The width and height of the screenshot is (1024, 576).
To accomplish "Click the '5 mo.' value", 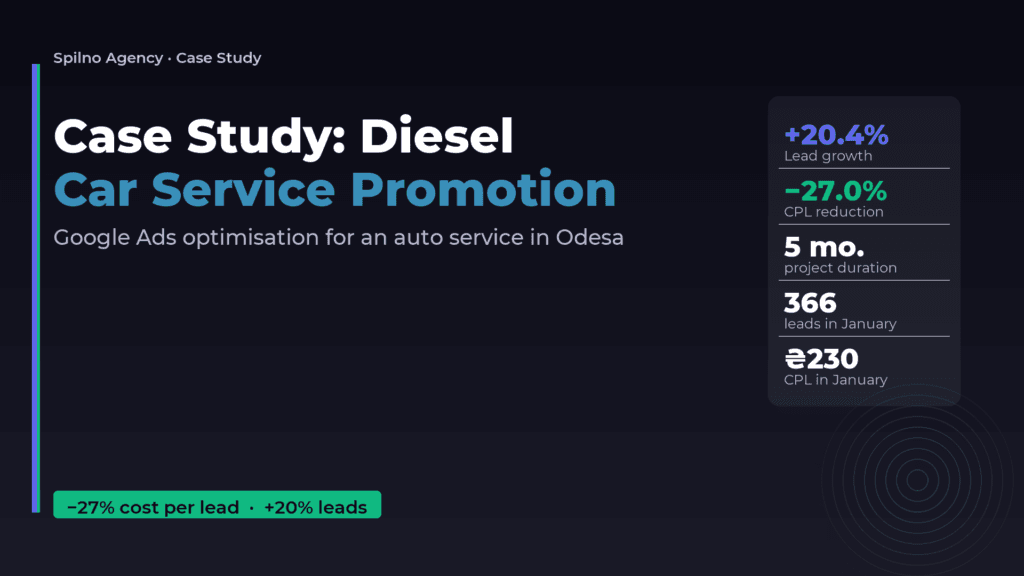I will 824,248.
